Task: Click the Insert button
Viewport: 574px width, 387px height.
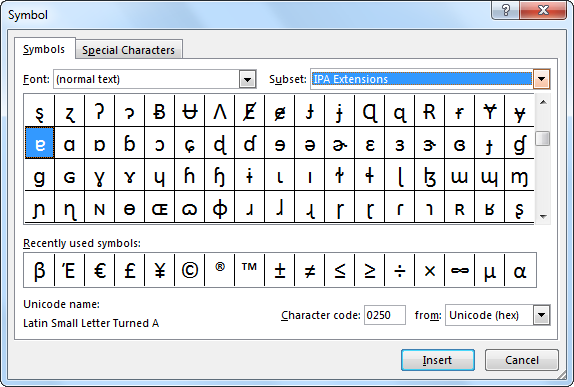Action: (x=437, y=360)
